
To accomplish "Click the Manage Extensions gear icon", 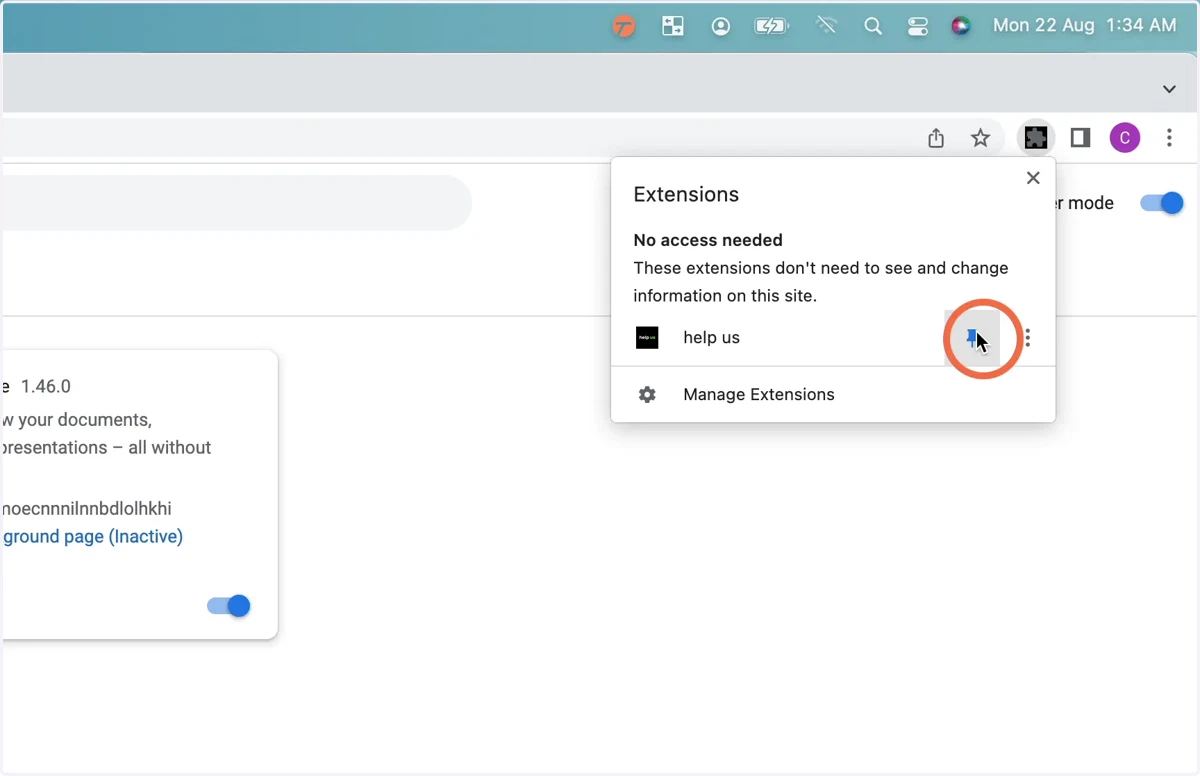I will pos(647,394).
